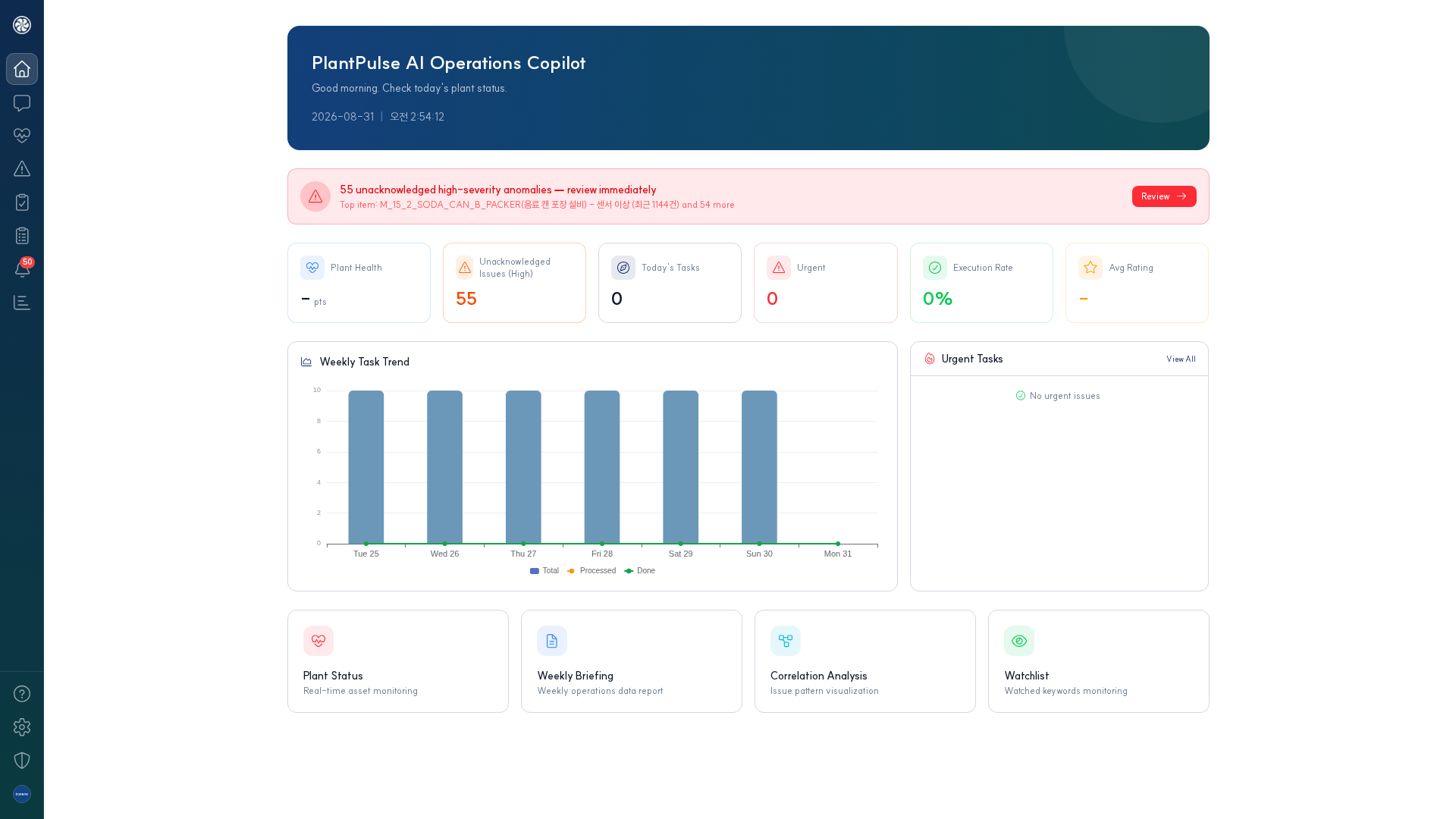Open the clipboard checkmark tasks sidebar icon
The width and height of the screenshot is (1456, 819).
(22, 202)
